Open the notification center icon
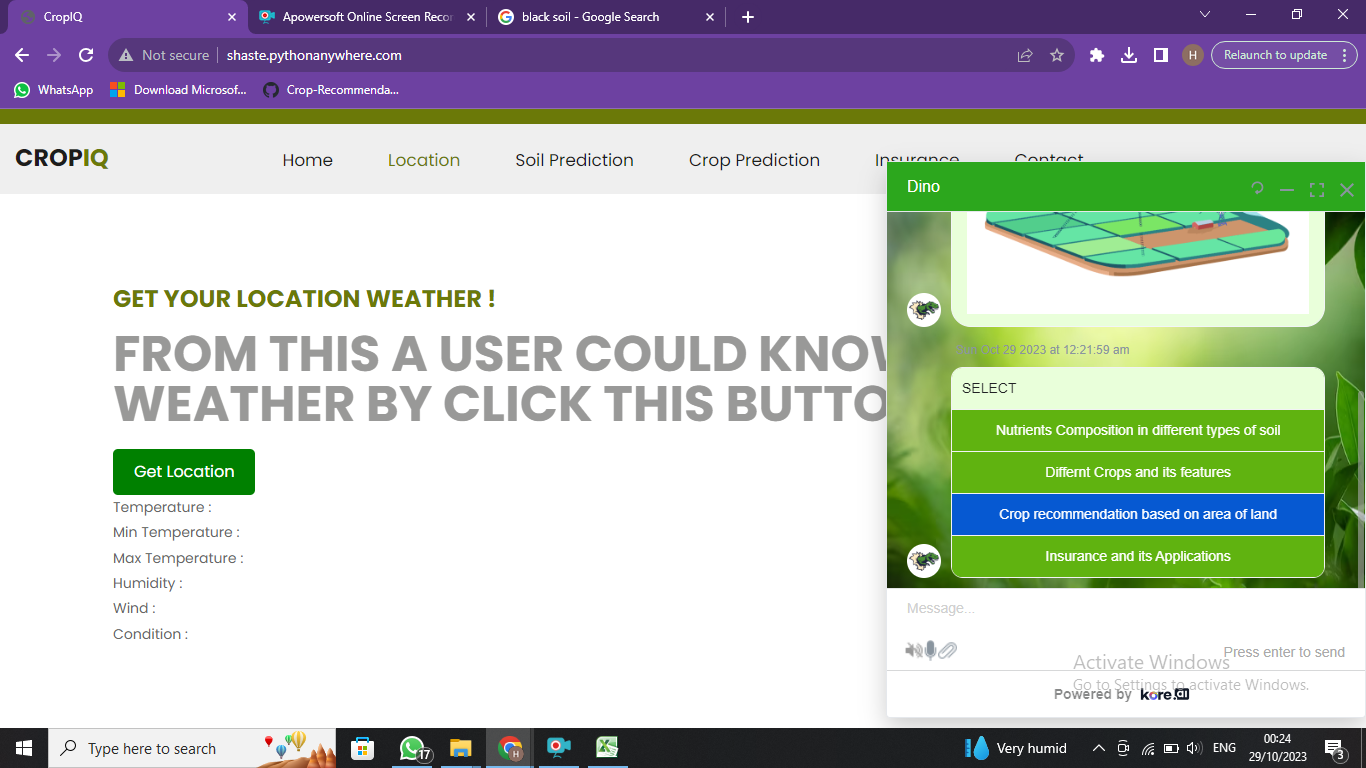This screenshot has height=768, width=1366. (1334, 748)
